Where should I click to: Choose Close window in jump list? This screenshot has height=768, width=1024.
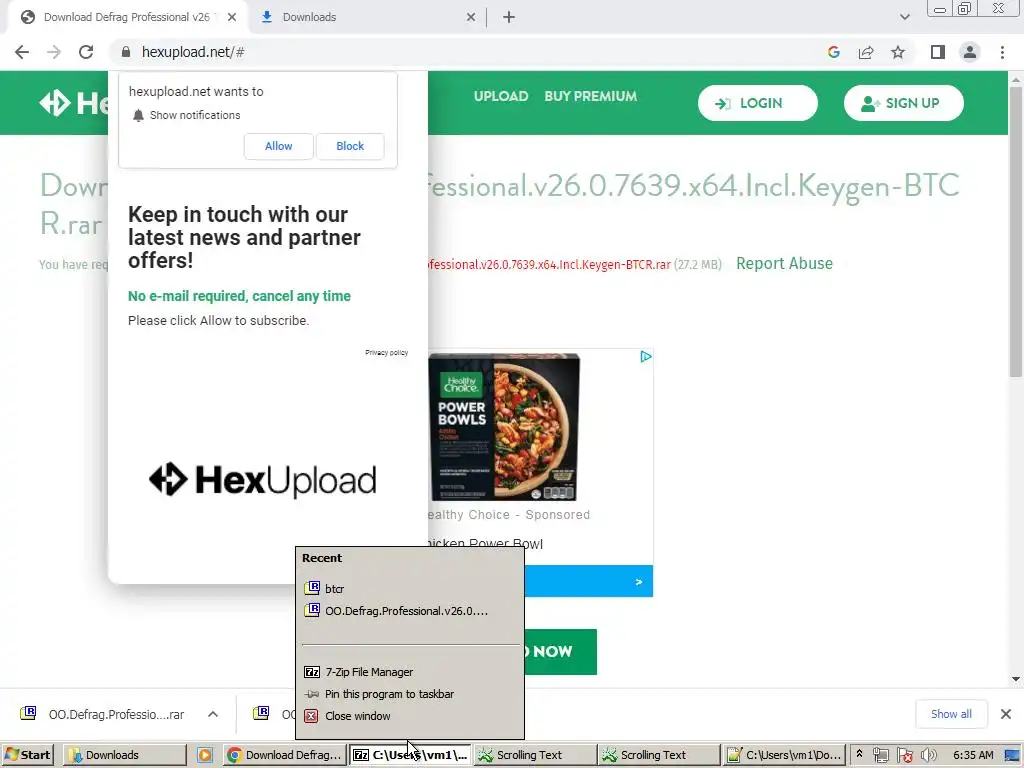[410, 716]
